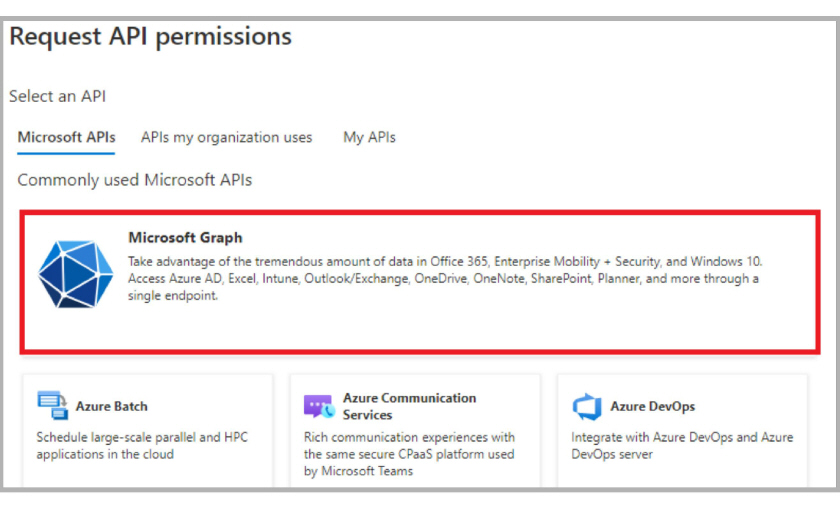Pick the Azure DevOps card title
The image size is (840, 510).
[652, 406]
